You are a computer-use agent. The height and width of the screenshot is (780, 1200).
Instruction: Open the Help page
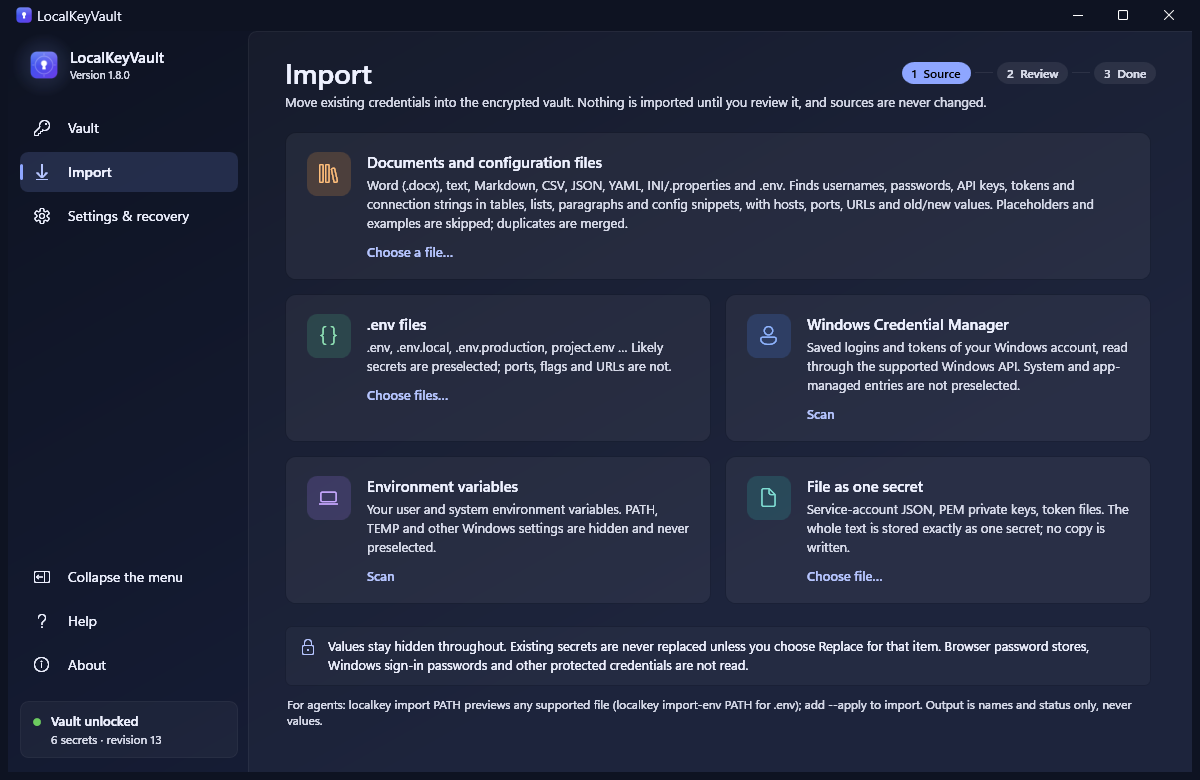[x=129, y=621]
